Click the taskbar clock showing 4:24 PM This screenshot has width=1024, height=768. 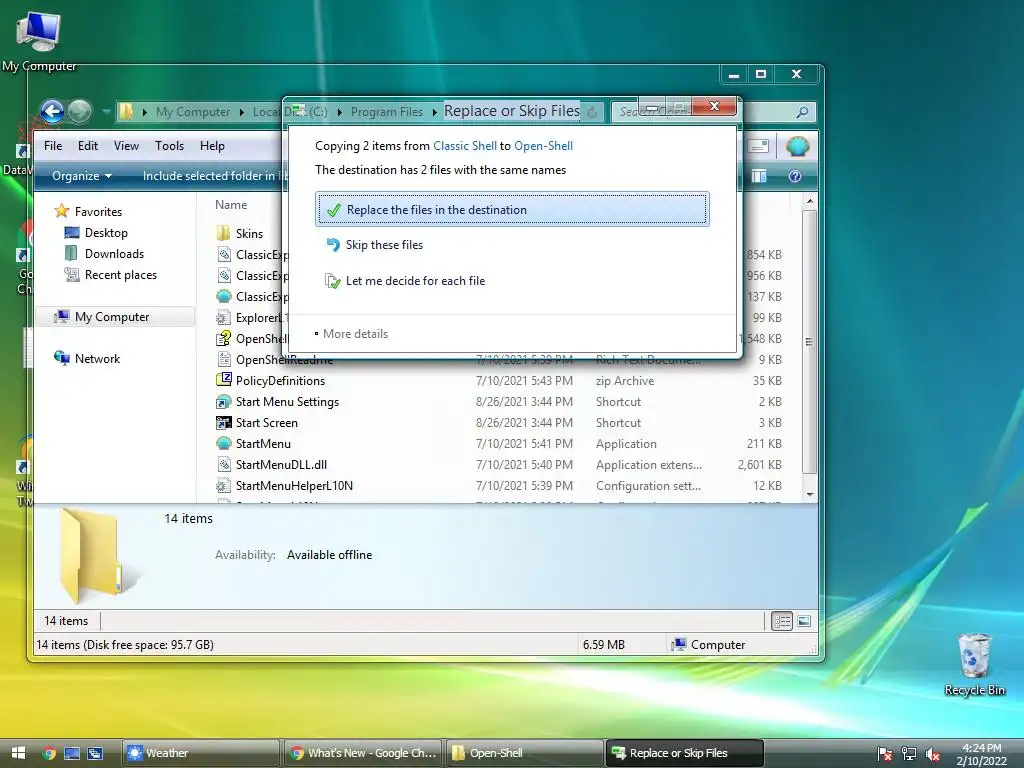982,754
